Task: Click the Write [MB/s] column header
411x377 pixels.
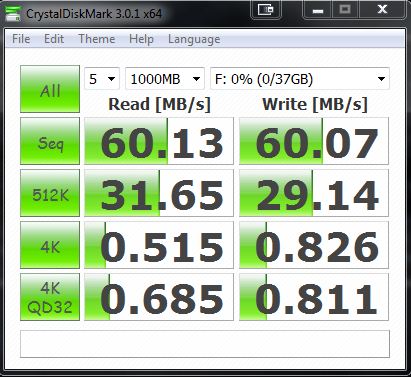Action: tap(315, 104)
